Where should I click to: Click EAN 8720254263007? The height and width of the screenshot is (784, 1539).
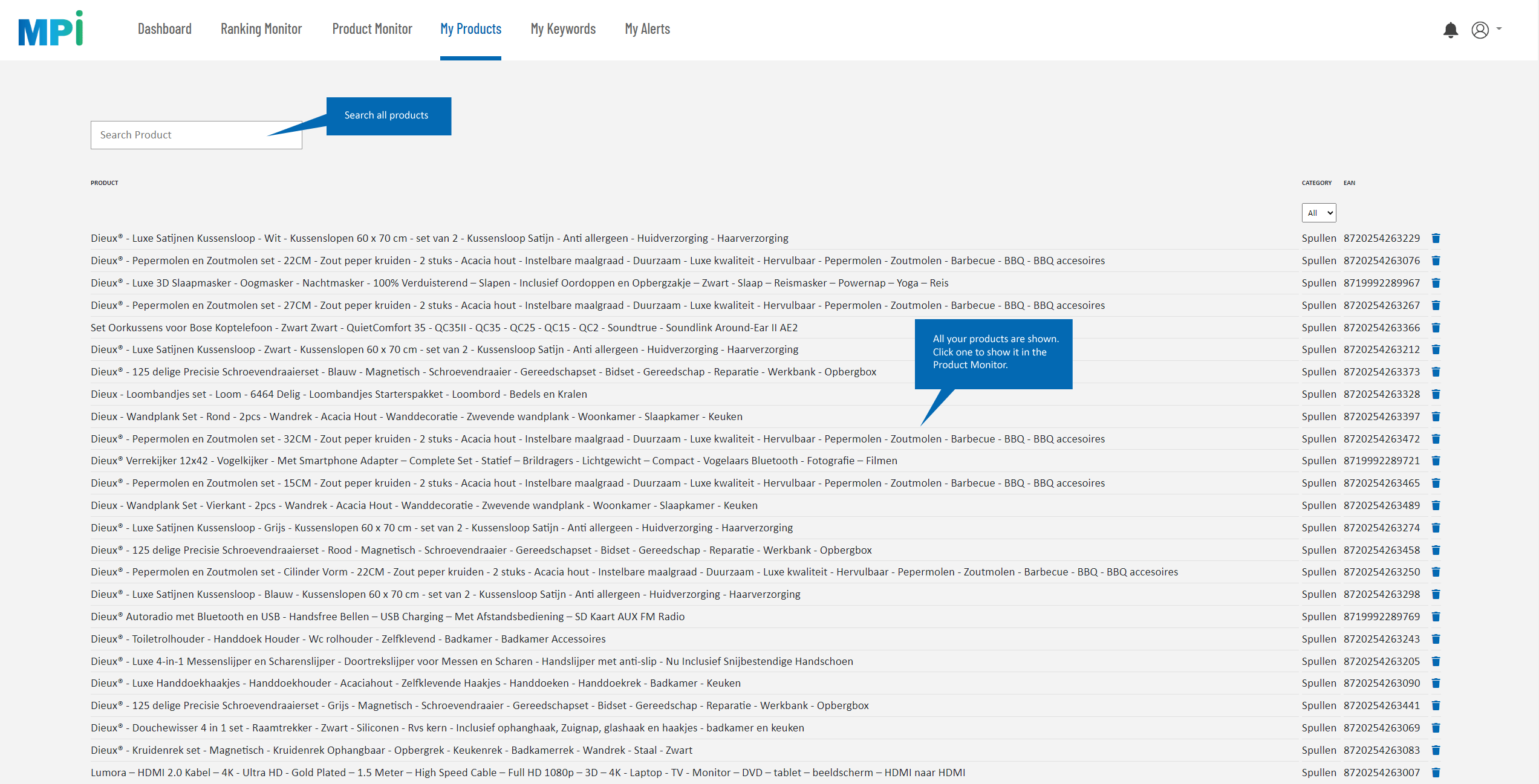coord(1382,773)
